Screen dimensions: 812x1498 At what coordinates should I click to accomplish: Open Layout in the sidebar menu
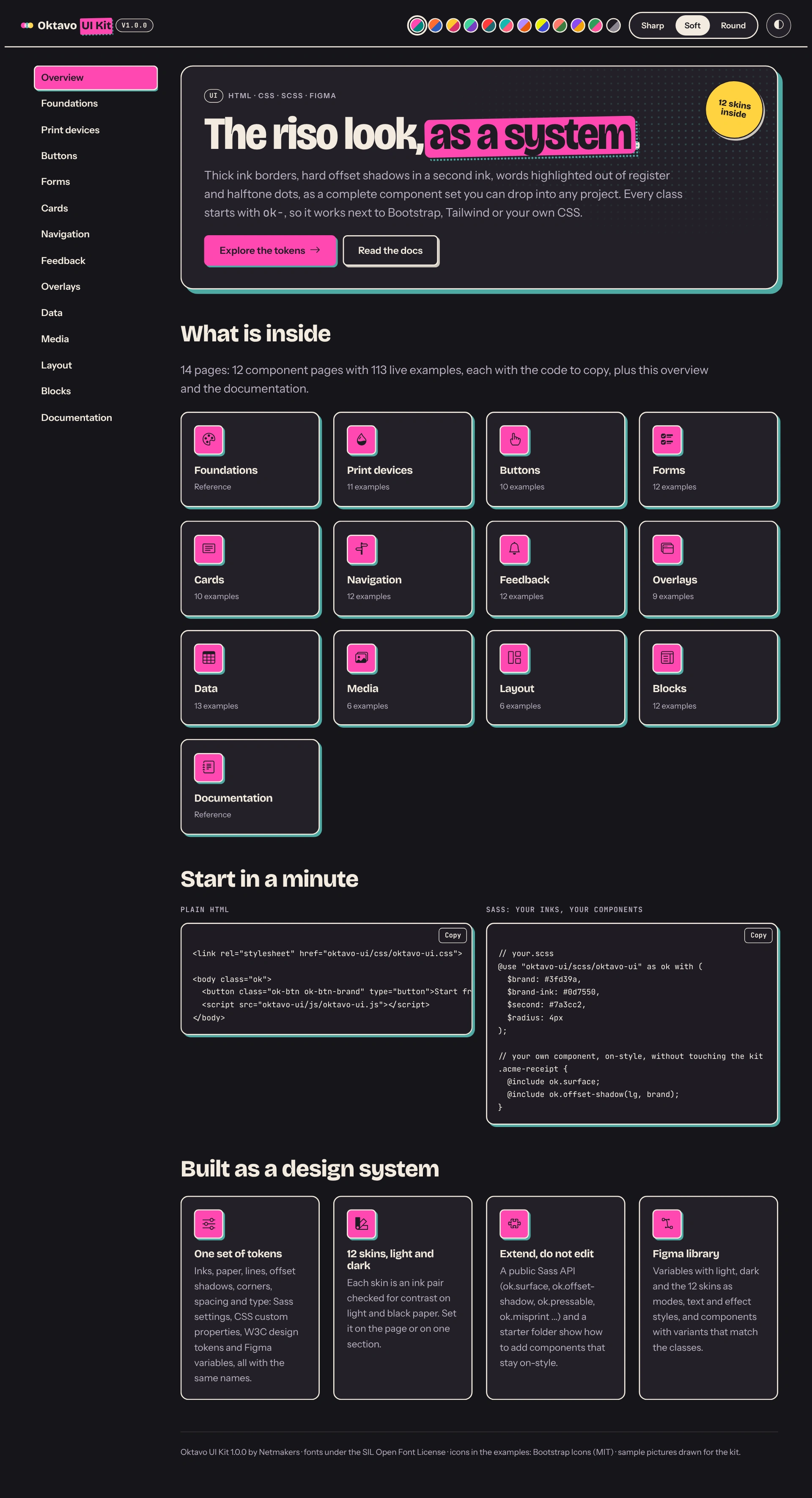coord(96,365)
